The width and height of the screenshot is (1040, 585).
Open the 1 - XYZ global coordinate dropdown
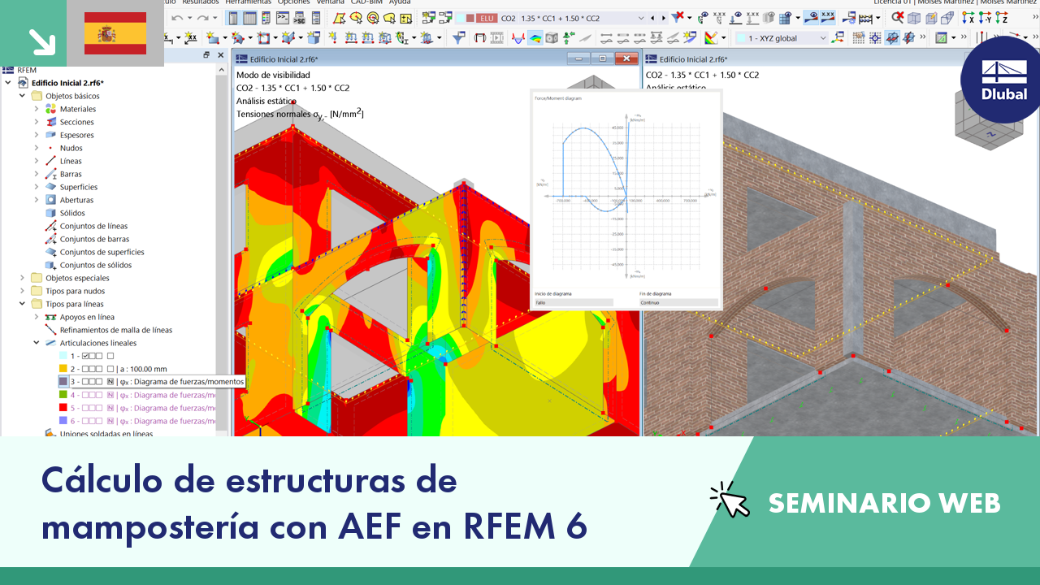click(x=782, y=38)
